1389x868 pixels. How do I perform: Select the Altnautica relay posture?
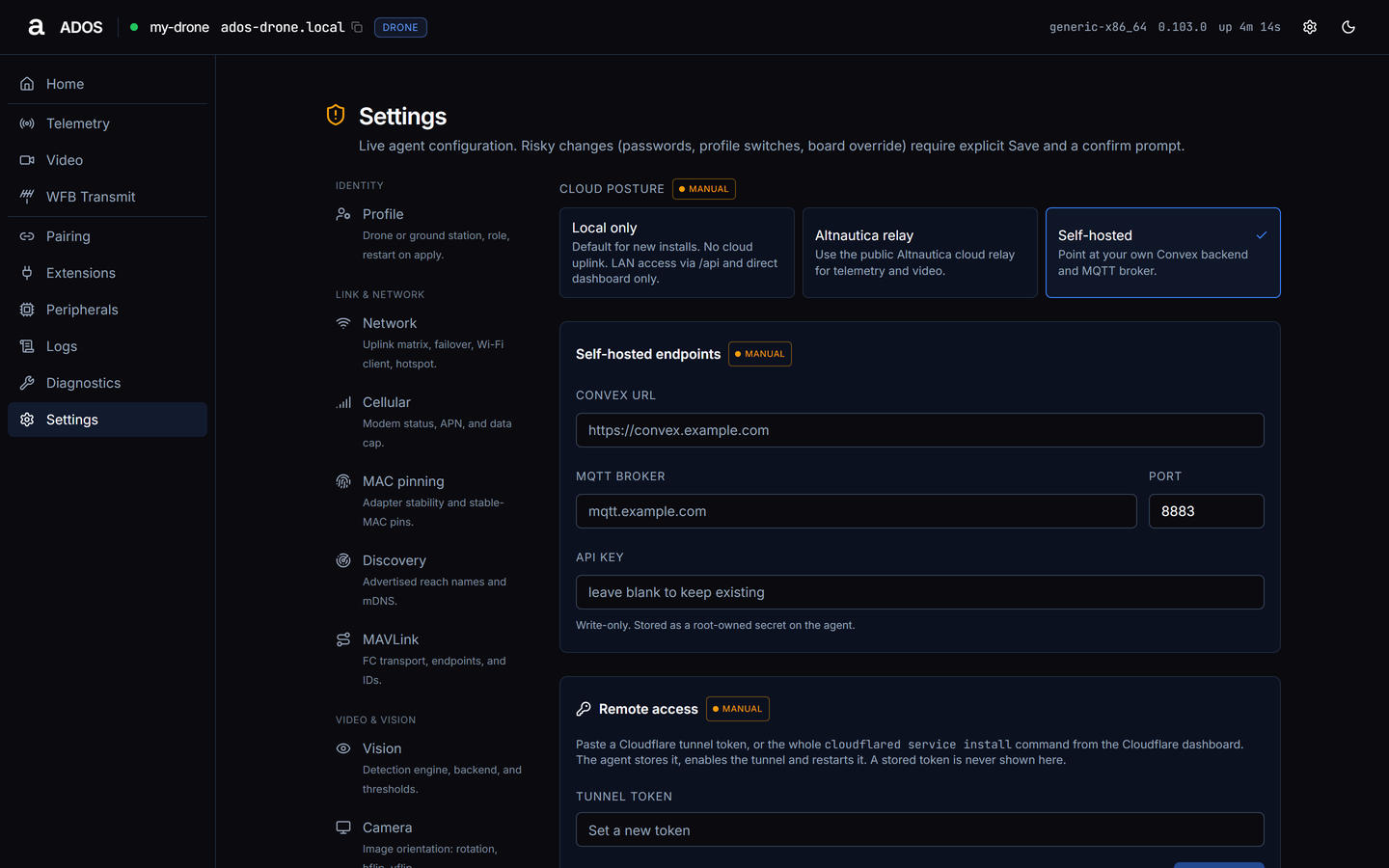coord(920,253)
